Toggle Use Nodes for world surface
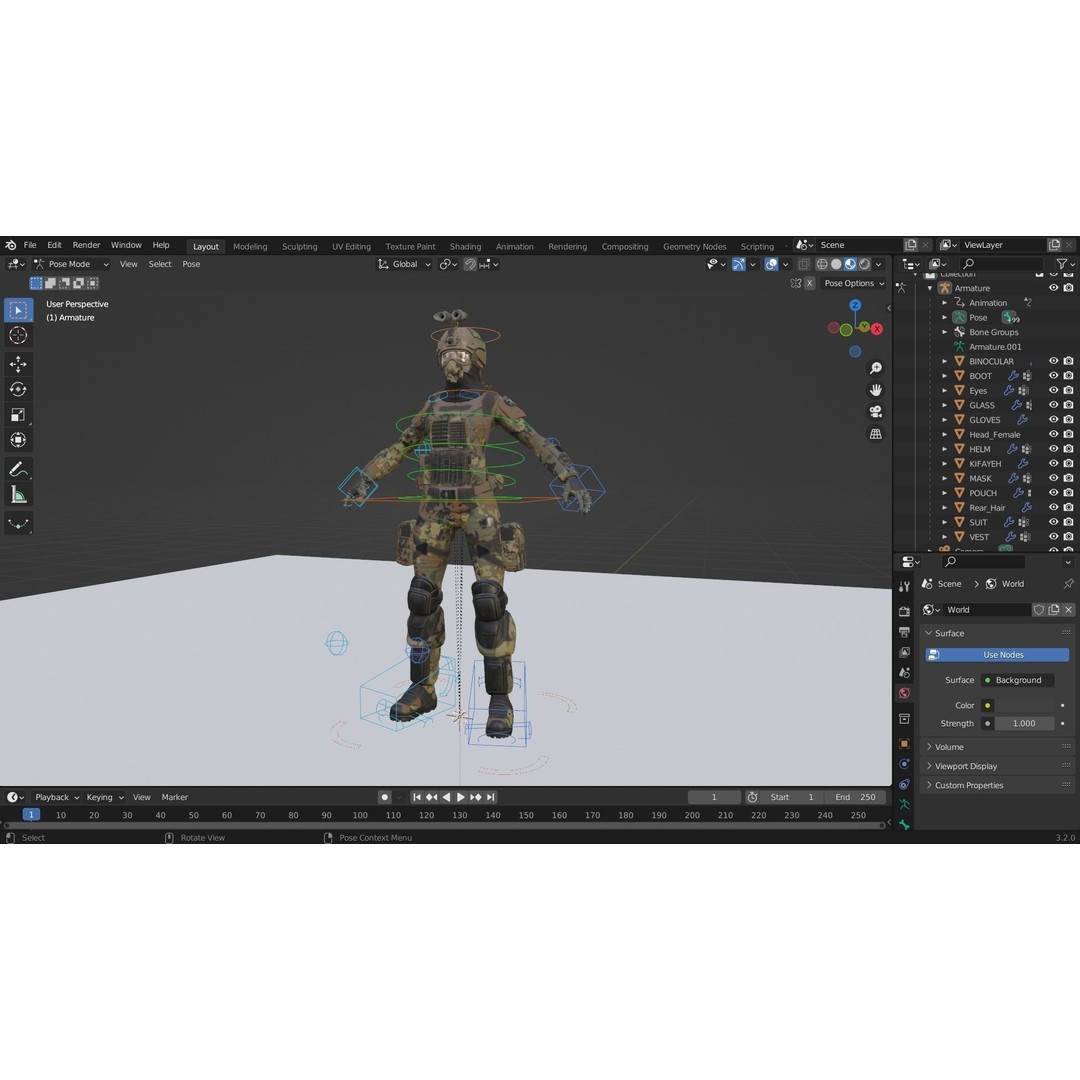The image size is (1080, 1080). click(x=997, y=655)
